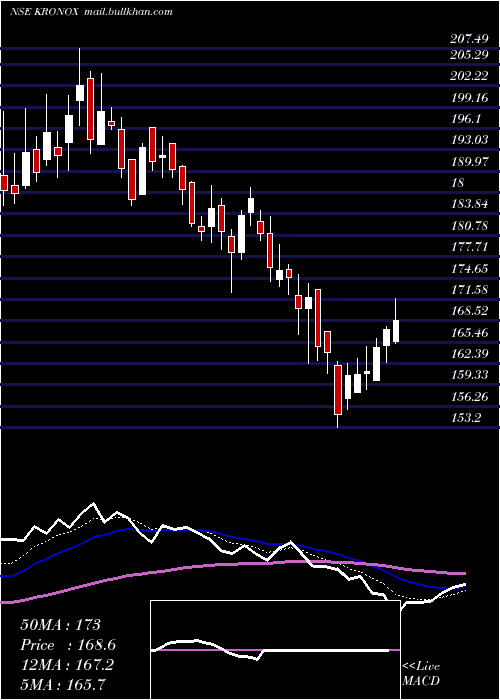This screenshot has width=500, height=700.
Task: Click the Price : 168.6 readout
Action: point(68,645)
